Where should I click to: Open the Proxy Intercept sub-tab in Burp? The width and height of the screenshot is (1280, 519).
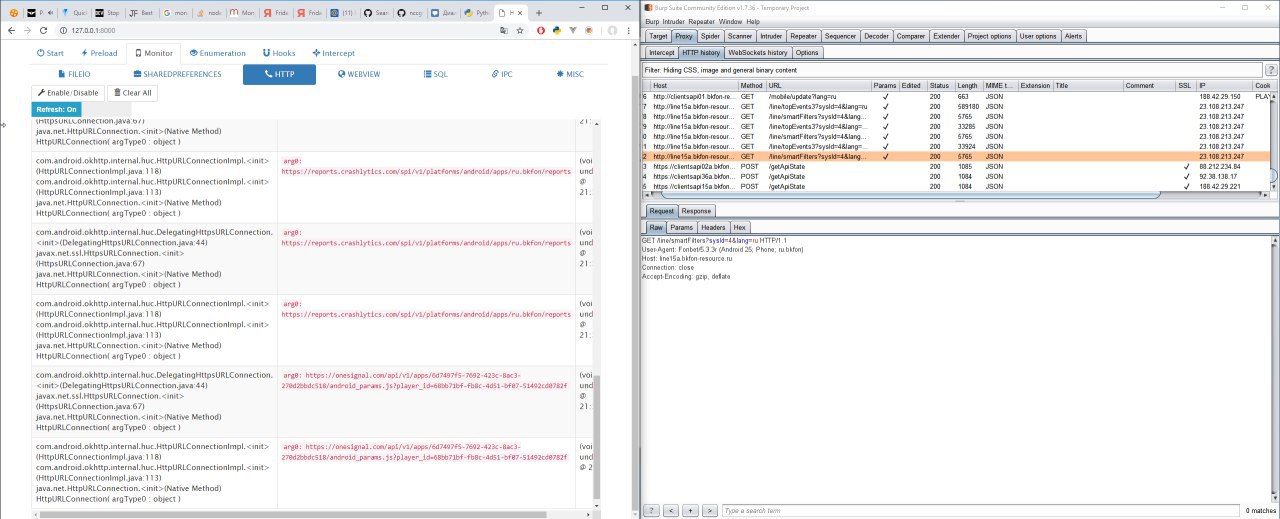pyautogui.click(x=661, y=52)
